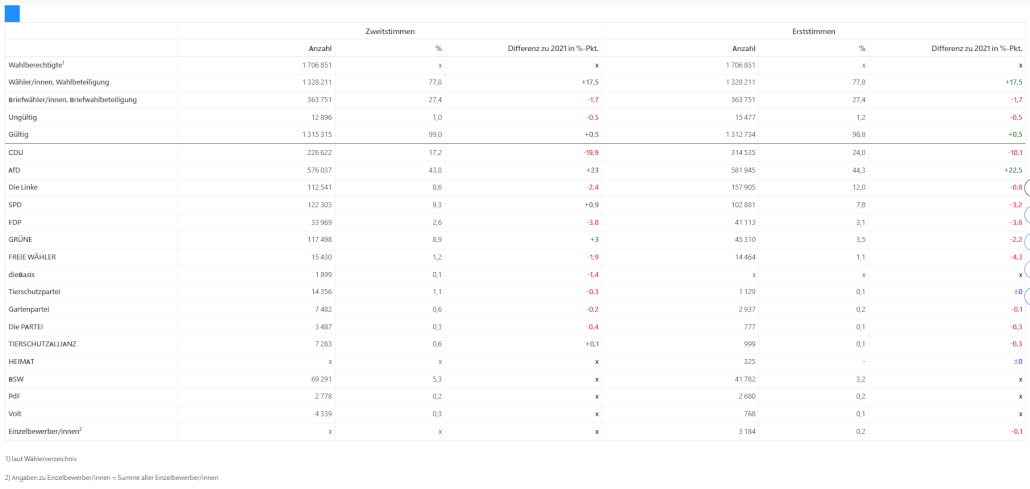
Task: Select the BSW party row label
Action: (x=15, y=379)
